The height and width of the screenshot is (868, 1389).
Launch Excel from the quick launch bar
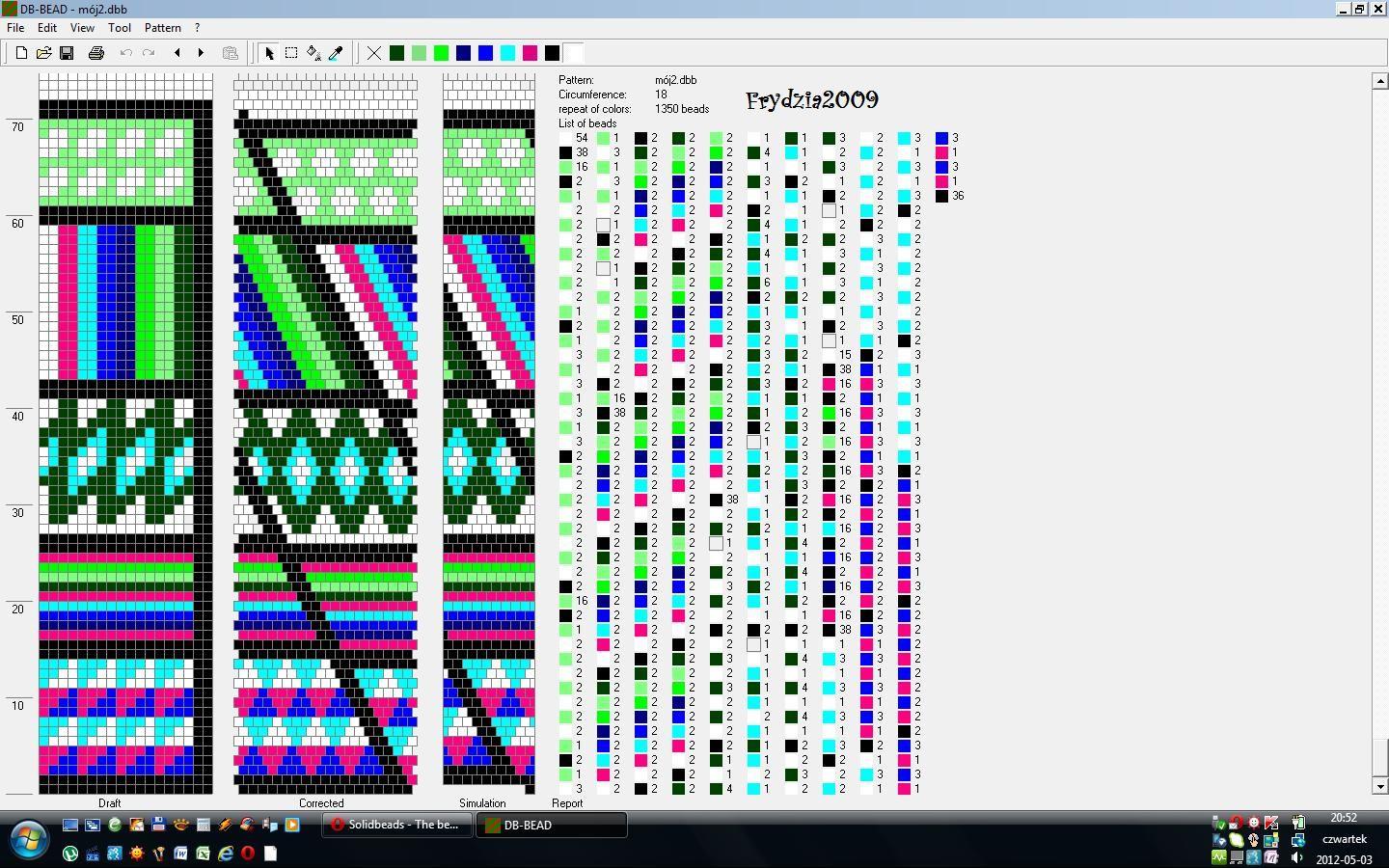click(203, 854)
